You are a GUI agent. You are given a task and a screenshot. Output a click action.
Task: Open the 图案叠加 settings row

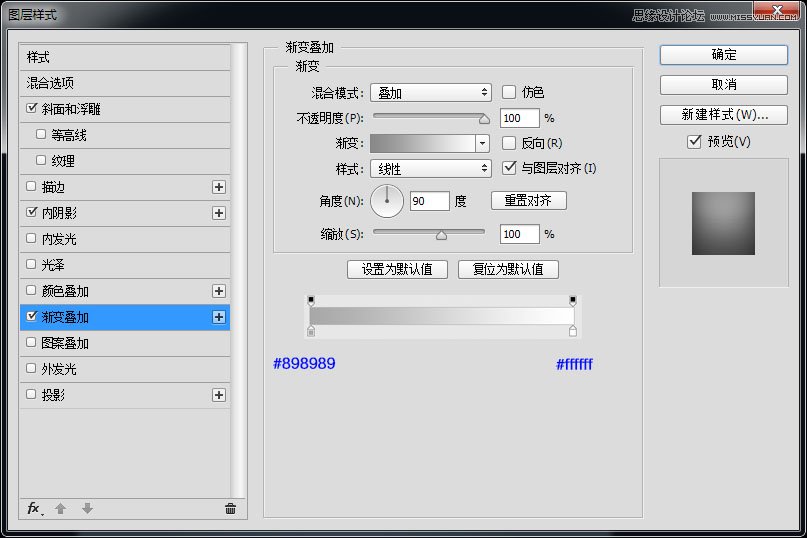pyautogui.click(x=125, y=343)
